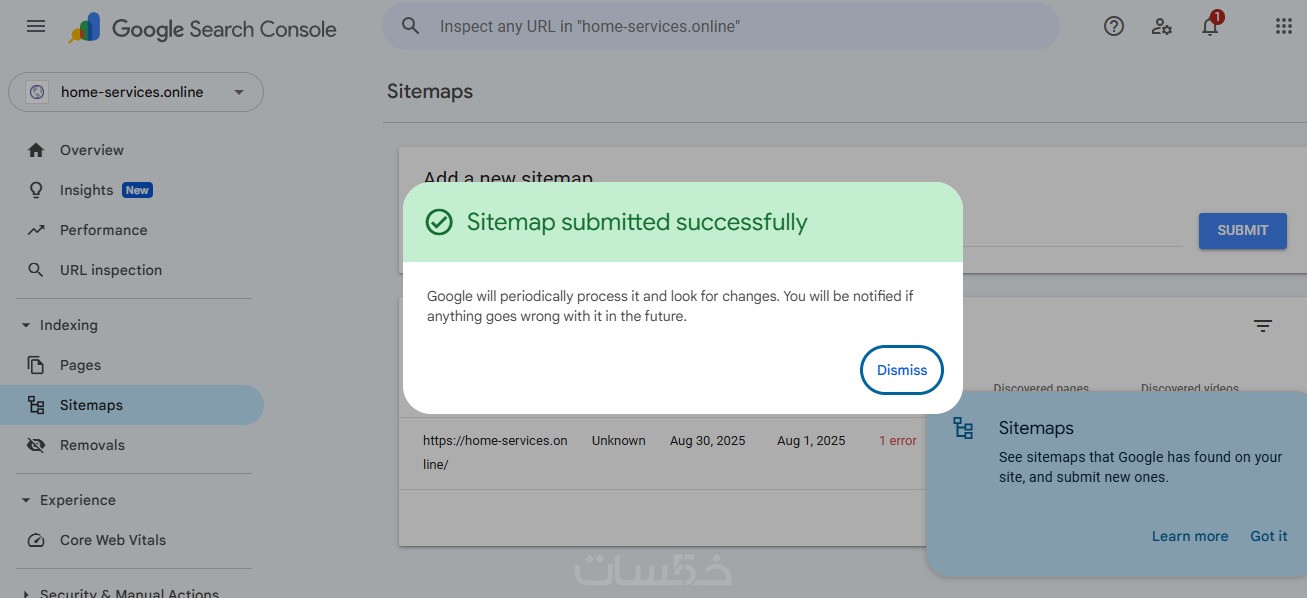Open the Performance report
1307x598 pixels.
click(103, 230)
